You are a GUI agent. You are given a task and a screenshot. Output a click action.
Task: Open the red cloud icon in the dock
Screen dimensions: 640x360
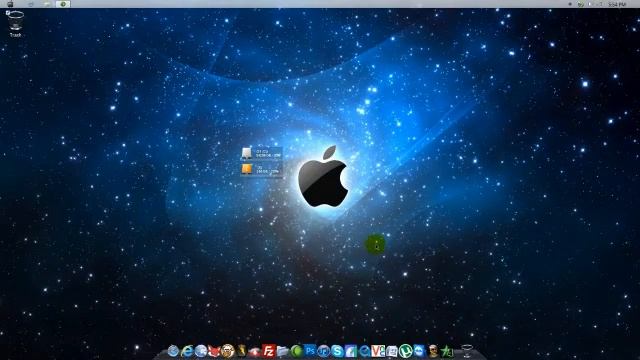point(255,351)
